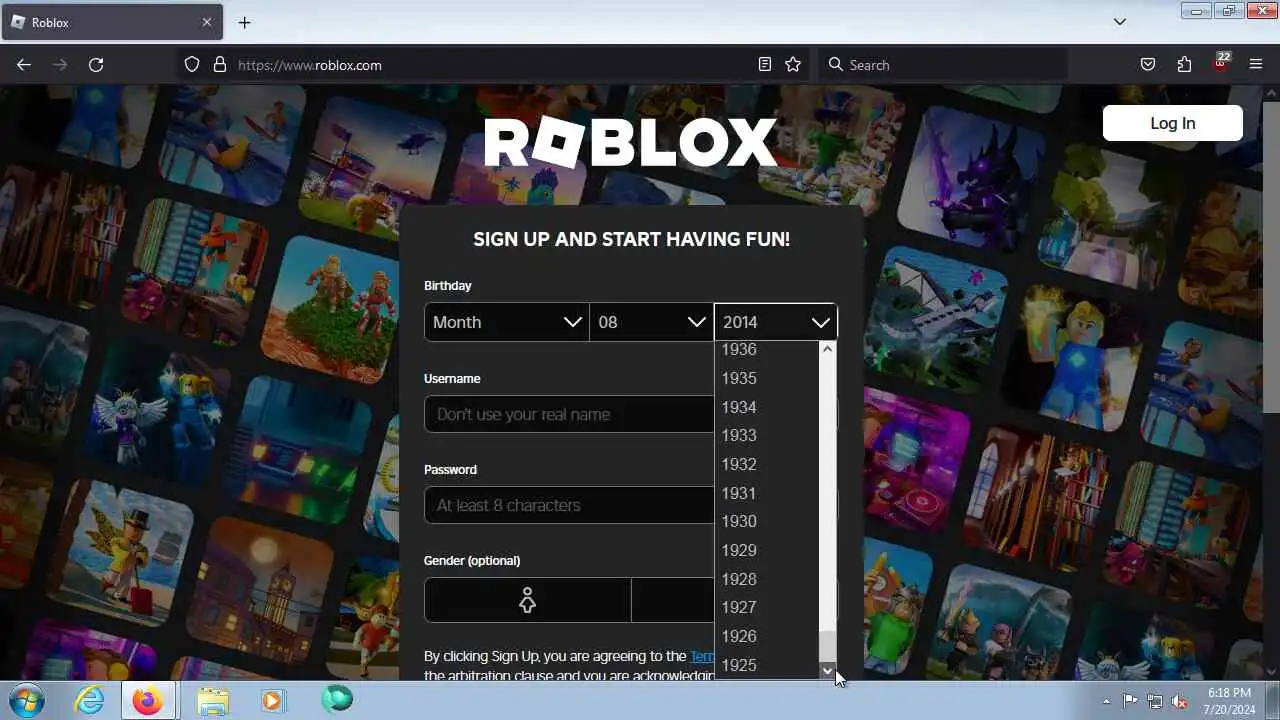1280x720 pixels.
Task: Choose 1925 in the year list
Action: point(767,665)
